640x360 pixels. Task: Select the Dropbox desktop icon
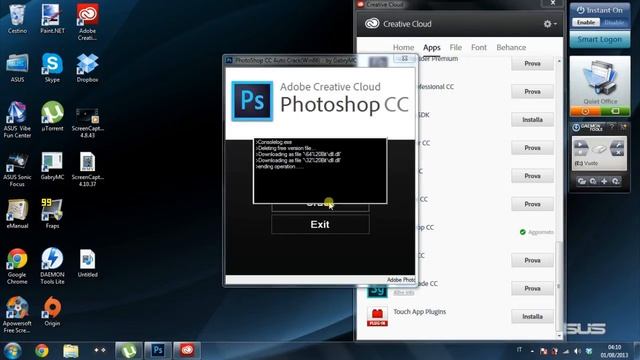87,68
